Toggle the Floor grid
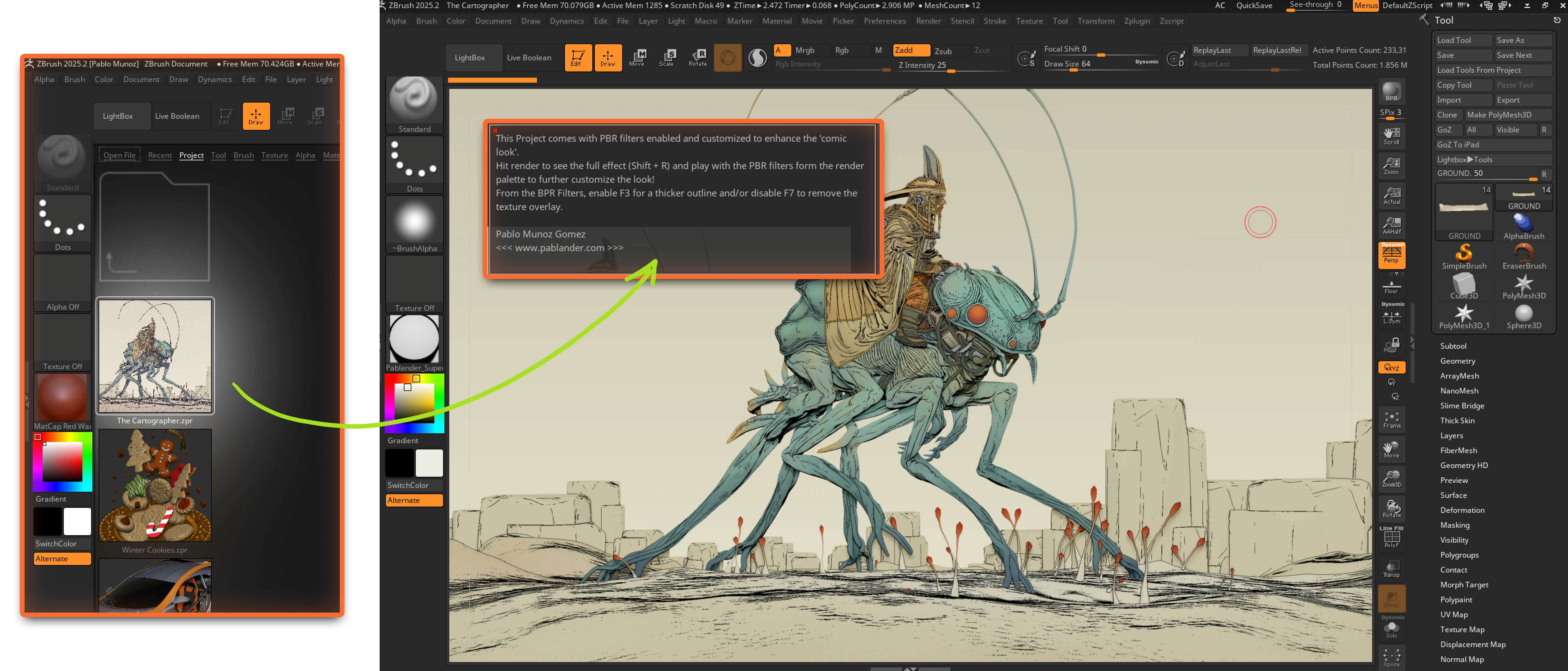This screenshot has height=671, width=1568. click(x=1391, y=287)
